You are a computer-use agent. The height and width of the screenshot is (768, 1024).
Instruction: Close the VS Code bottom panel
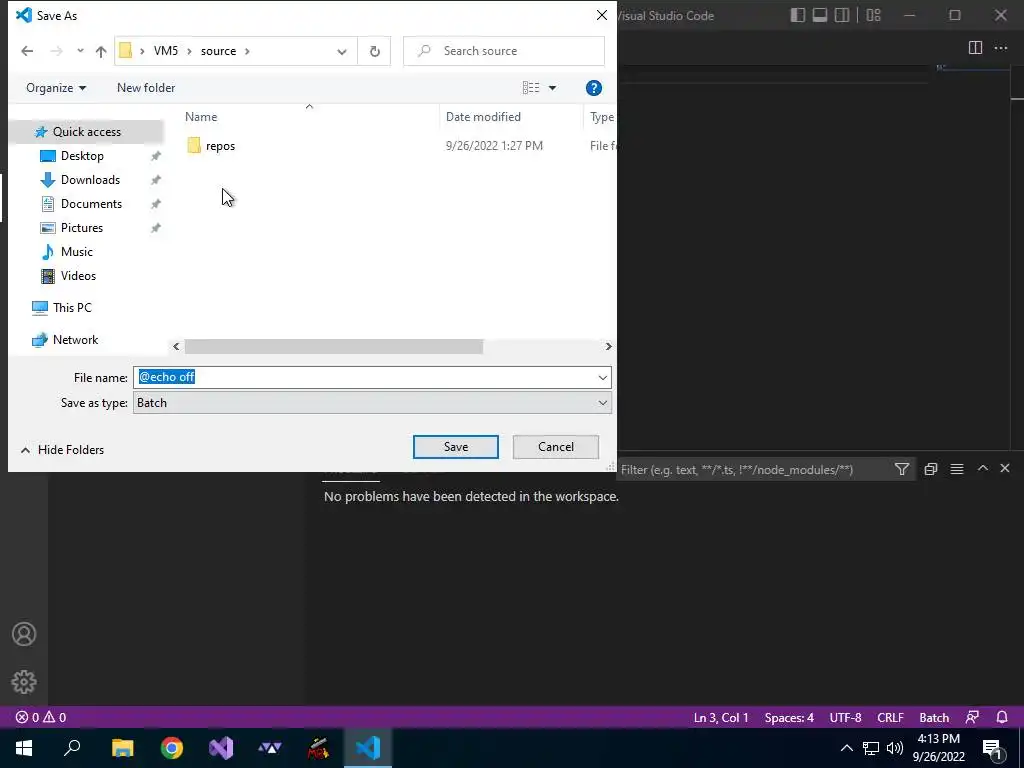(1004, 468)
